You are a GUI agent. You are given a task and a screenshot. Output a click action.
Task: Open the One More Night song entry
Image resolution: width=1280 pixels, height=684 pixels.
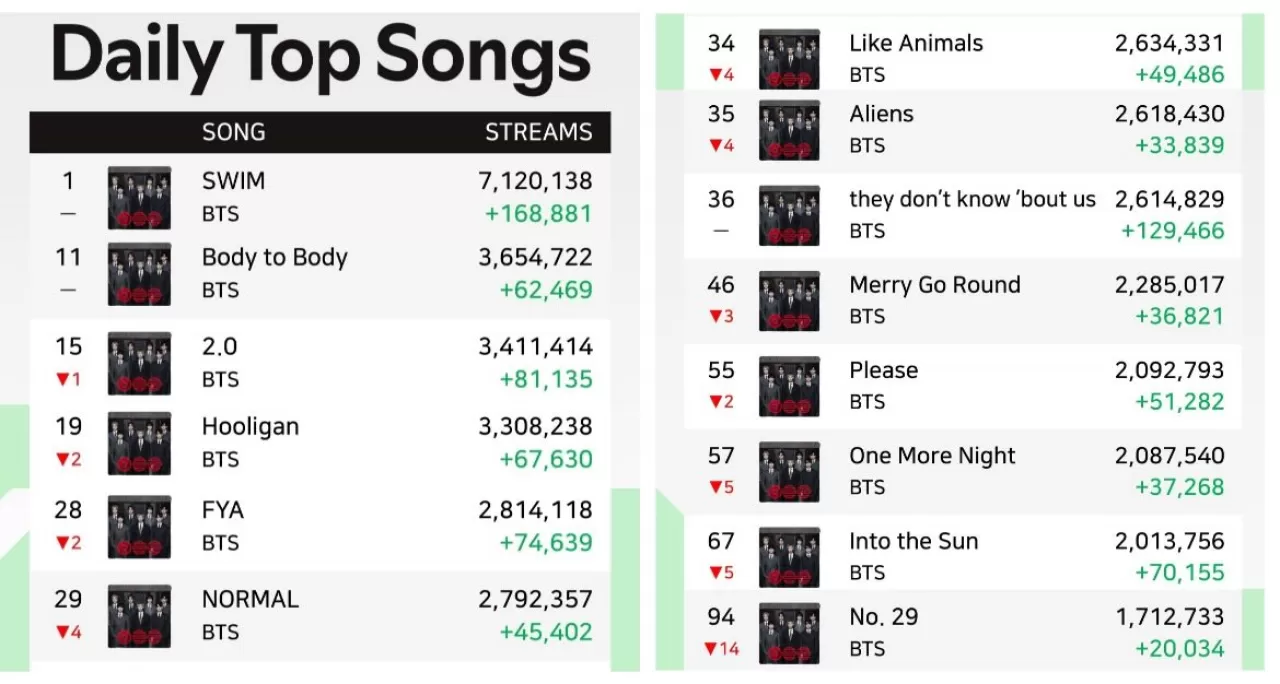coord(932,455)
